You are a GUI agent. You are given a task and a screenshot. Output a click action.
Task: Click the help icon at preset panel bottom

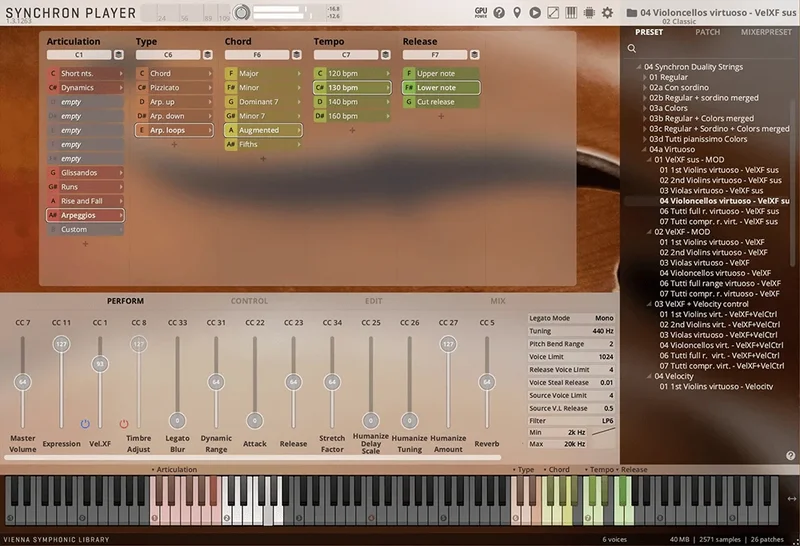(x=790, y=456)
